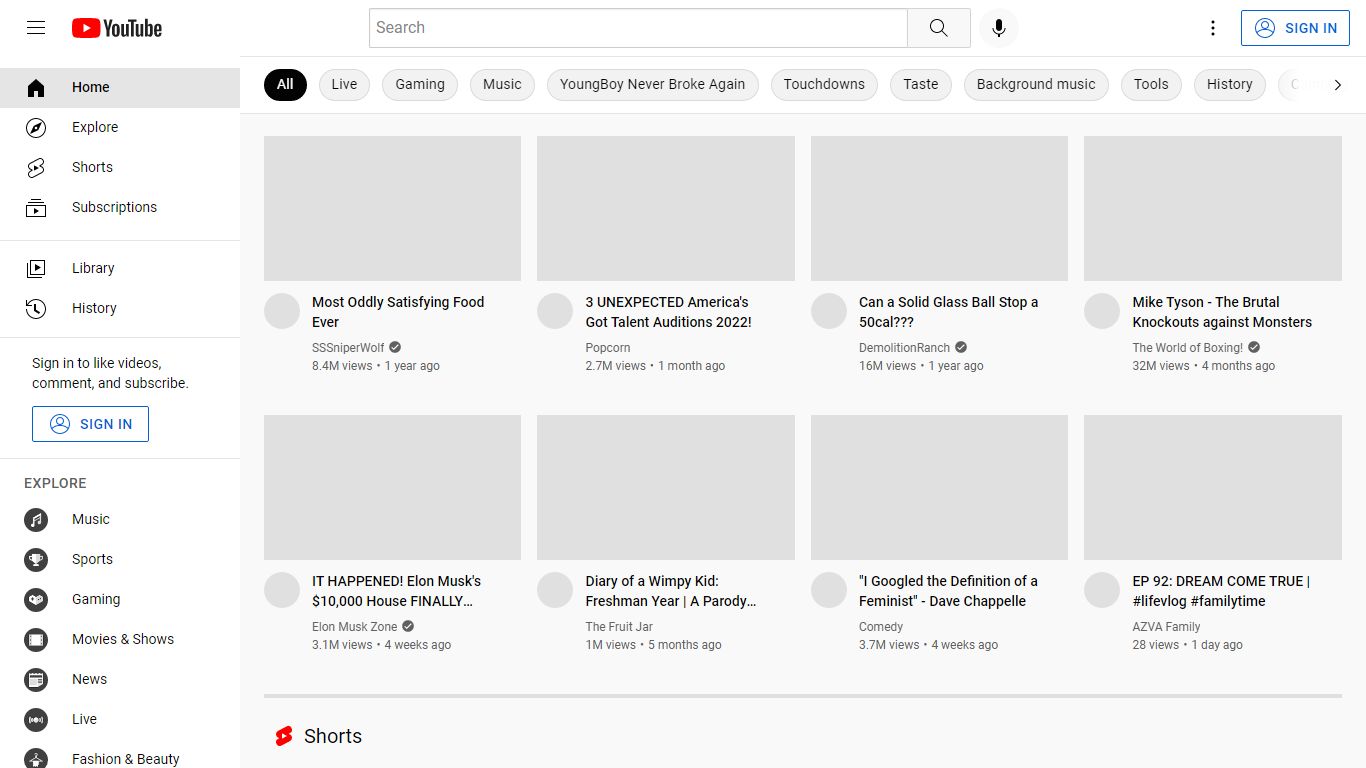Viewport: 1366px width, 768px height.
Task: Open Shorts in the sidebar
Action: (x=120, y=167)
